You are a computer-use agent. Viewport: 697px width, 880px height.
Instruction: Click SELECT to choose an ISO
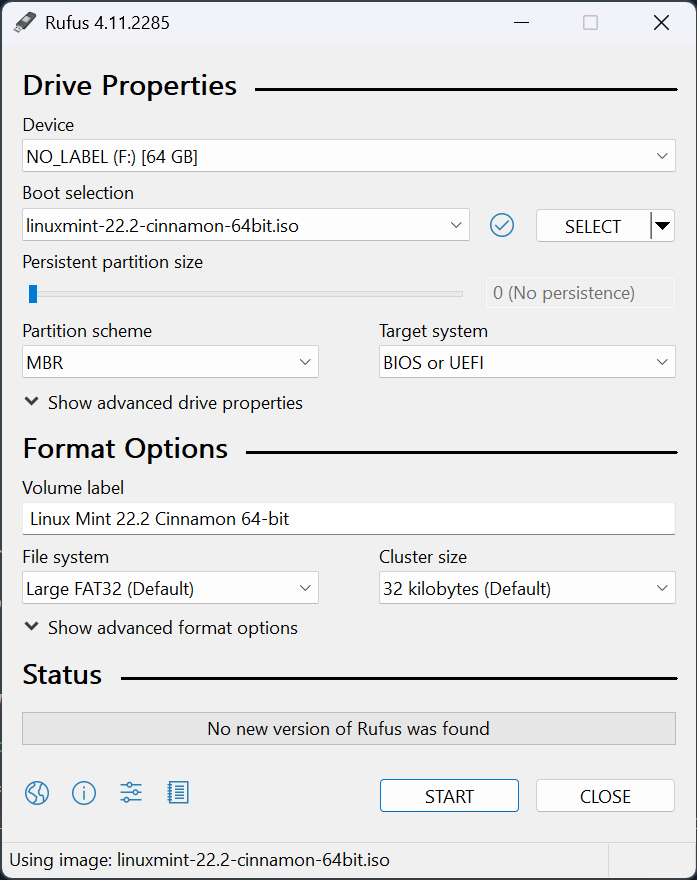[x=593, y=226]
